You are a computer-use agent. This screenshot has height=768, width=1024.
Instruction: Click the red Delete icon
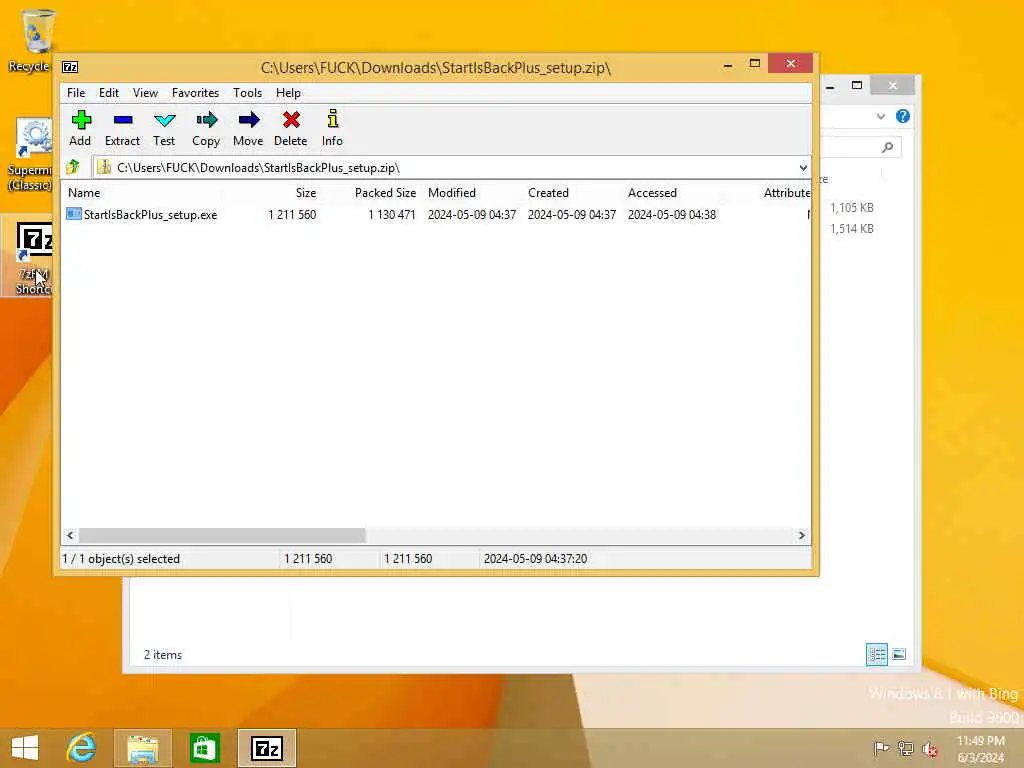(x=291, y=120)
